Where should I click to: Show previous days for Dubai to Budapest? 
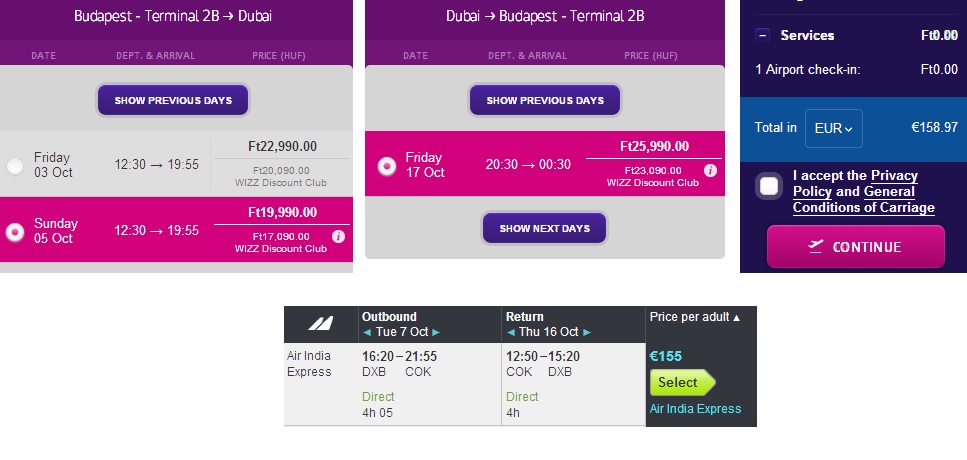point(545,101)
